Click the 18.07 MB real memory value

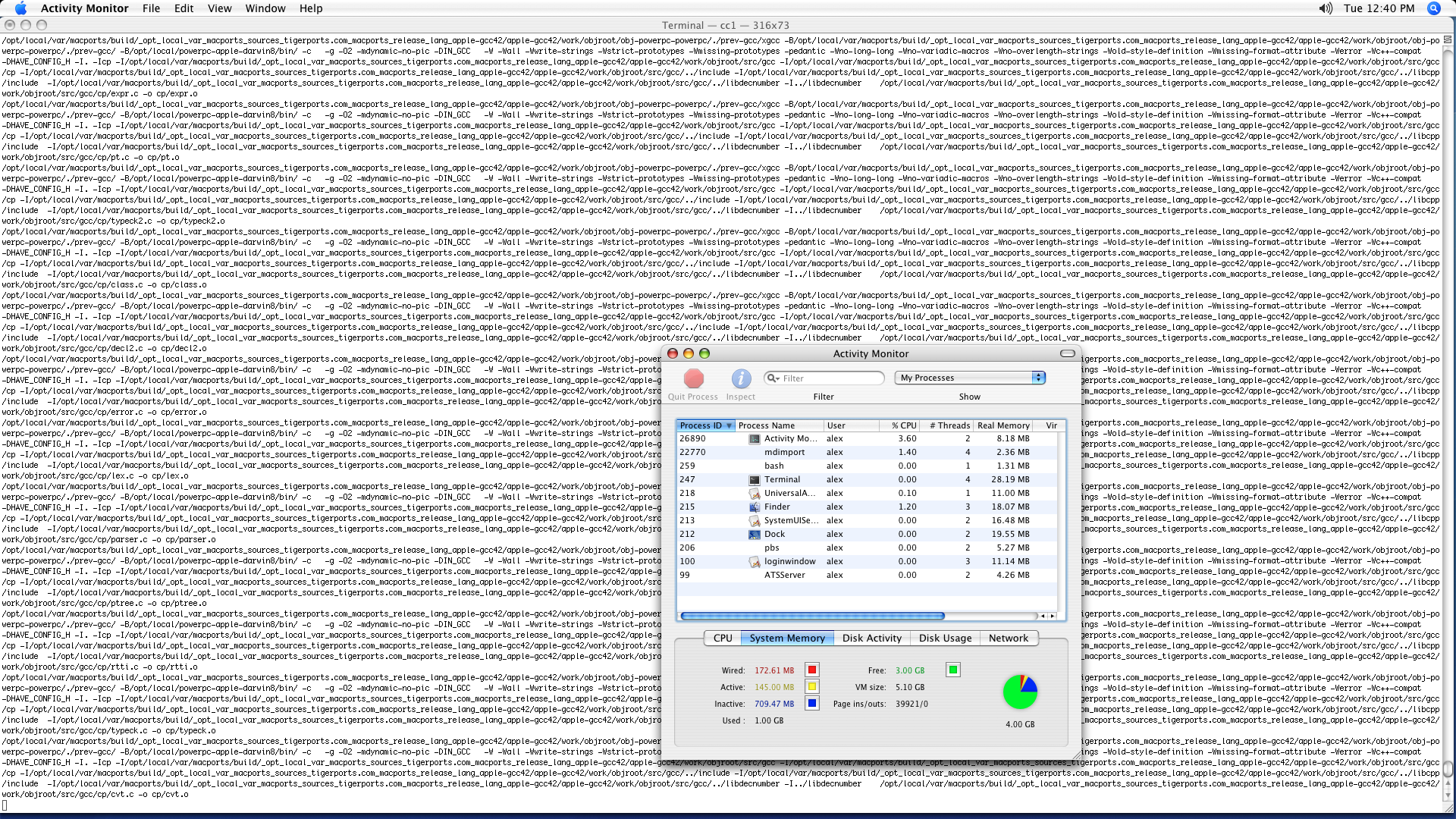(x=1010, y=507)
